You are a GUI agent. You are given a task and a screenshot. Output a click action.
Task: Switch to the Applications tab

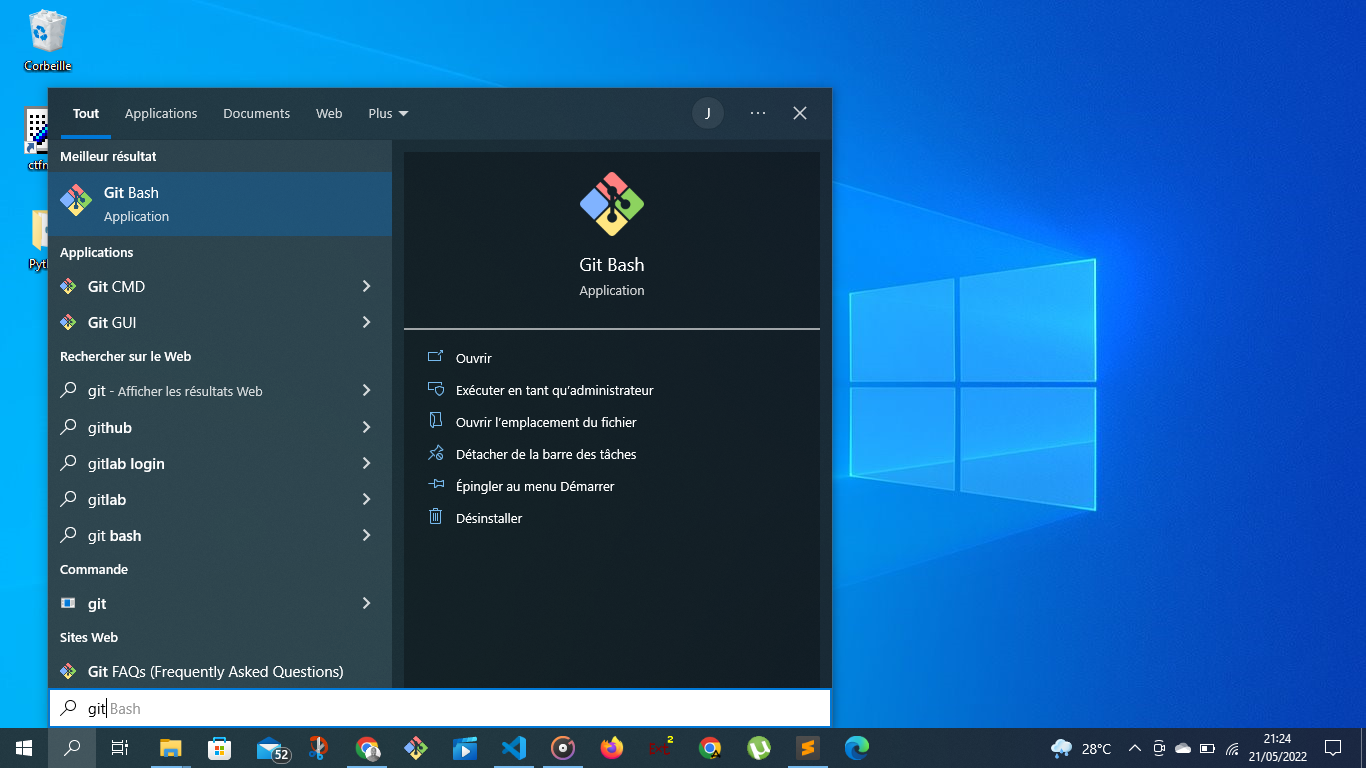click(x=161, y=114)
